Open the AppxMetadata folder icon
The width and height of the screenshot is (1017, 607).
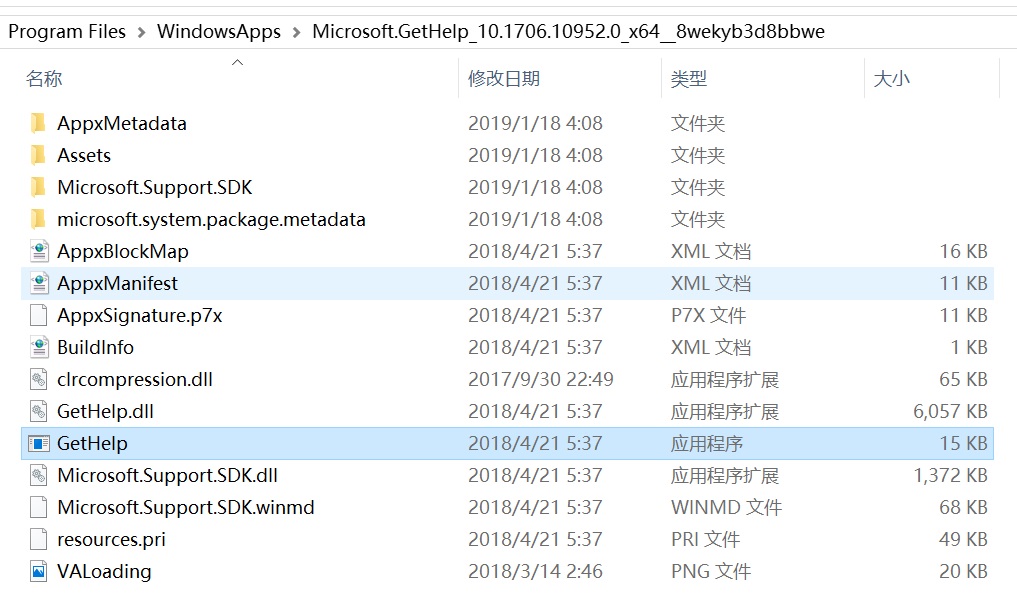tap(38, 123)
